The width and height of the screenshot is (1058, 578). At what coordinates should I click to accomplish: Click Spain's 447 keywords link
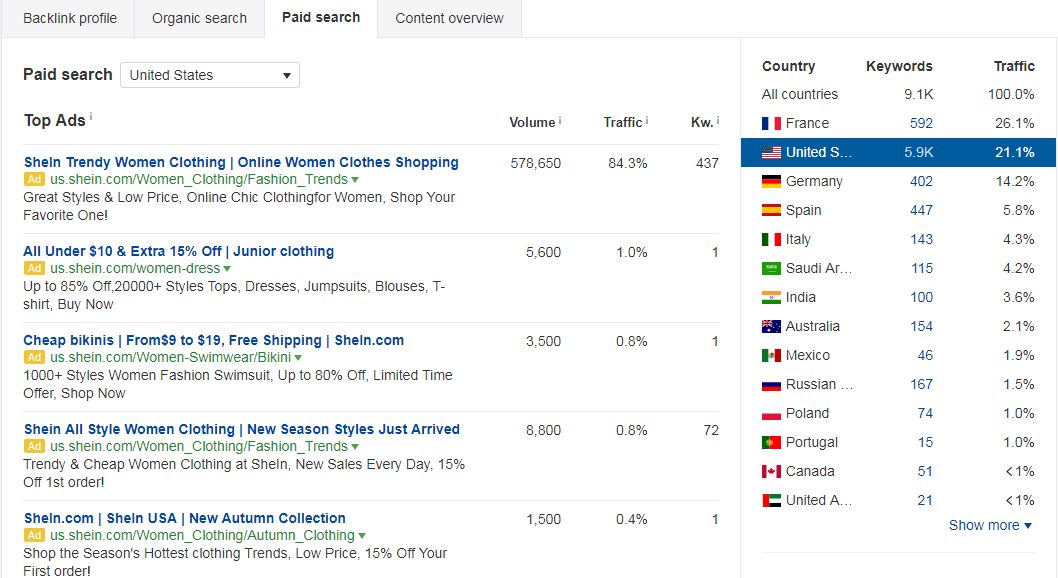(x=921, y=210)
